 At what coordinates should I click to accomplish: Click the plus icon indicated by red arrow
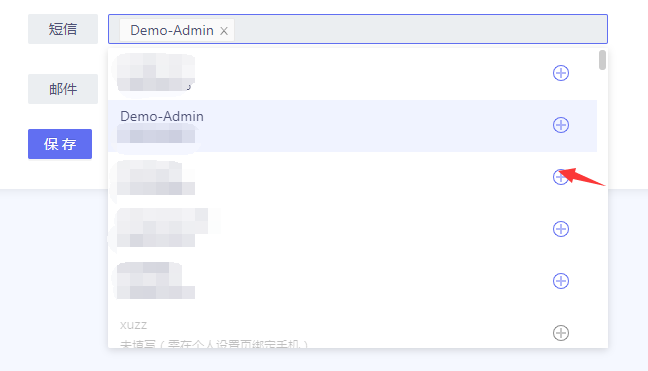pos(560,177)
